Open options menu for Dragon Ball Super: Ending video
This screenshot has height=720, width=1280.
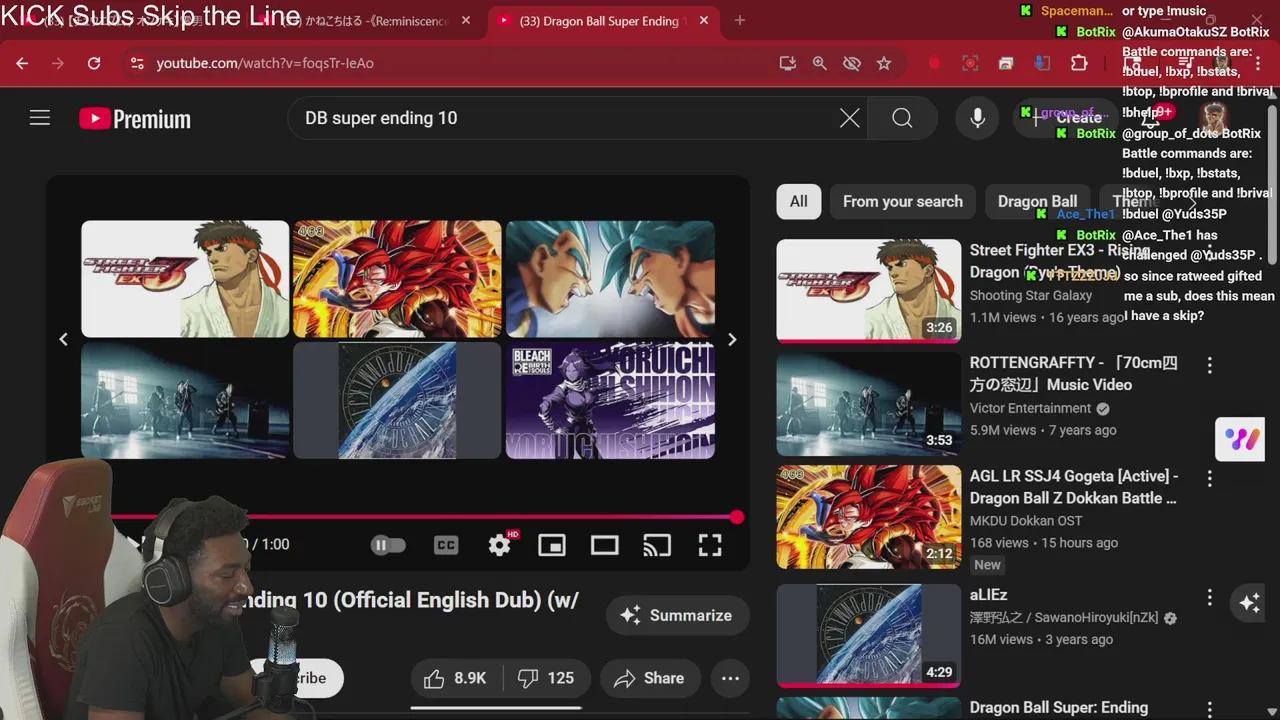[1209, 710]
